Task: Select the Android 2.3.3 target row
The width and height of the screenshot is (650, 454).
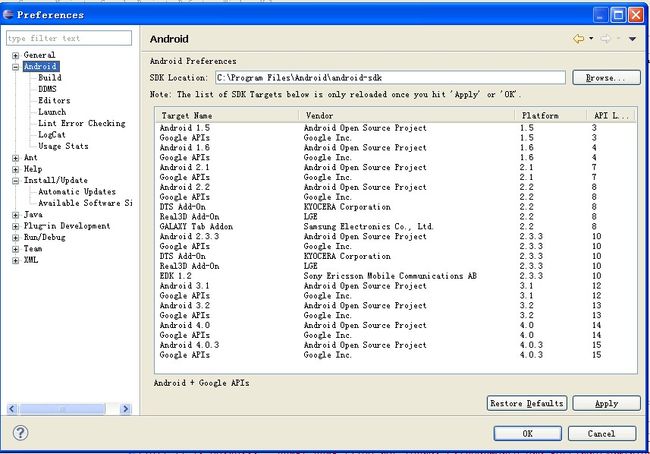Action: (x=396, y=236)
